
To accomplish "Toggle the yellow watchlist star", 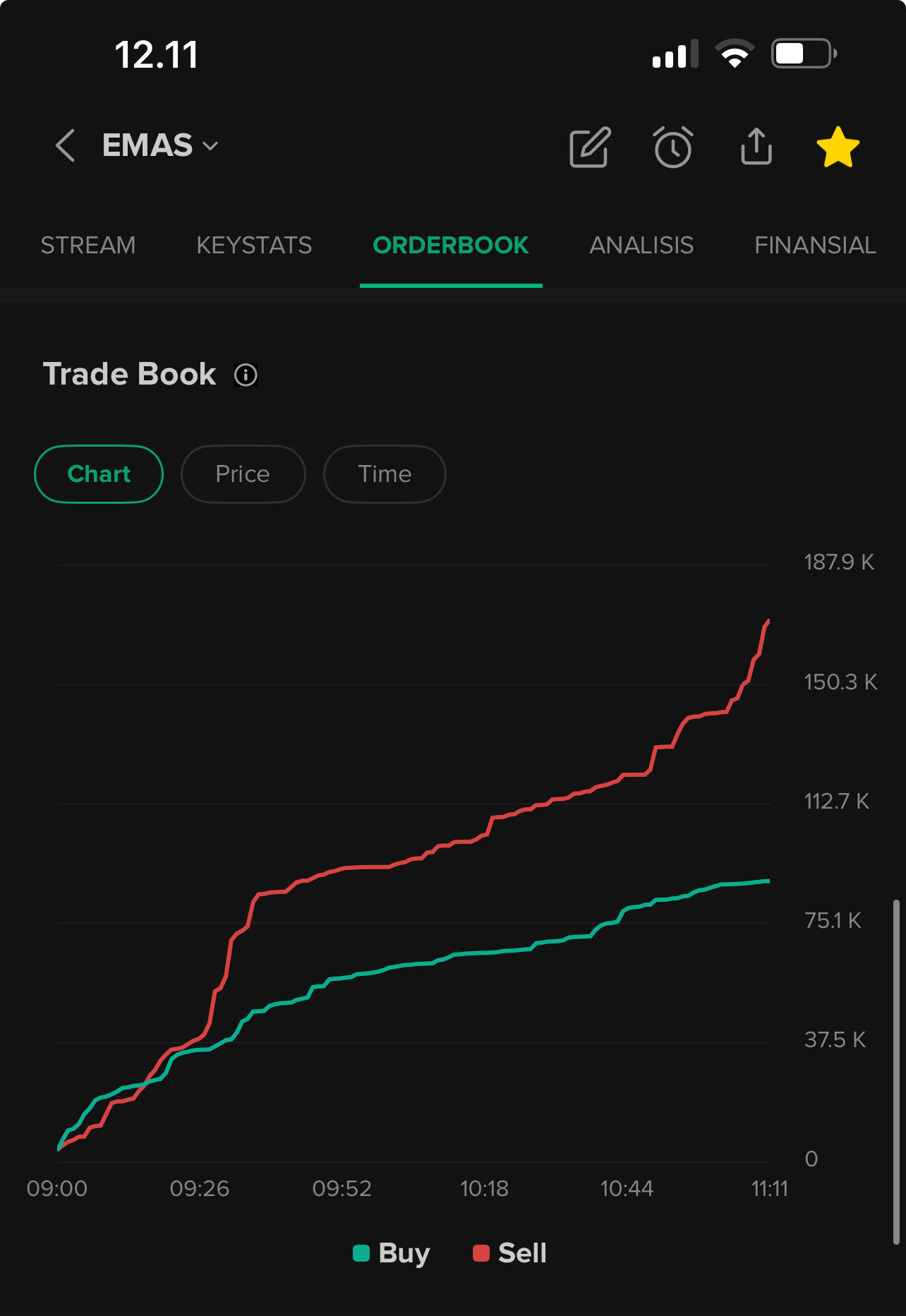I will click(x=838, y=147).
